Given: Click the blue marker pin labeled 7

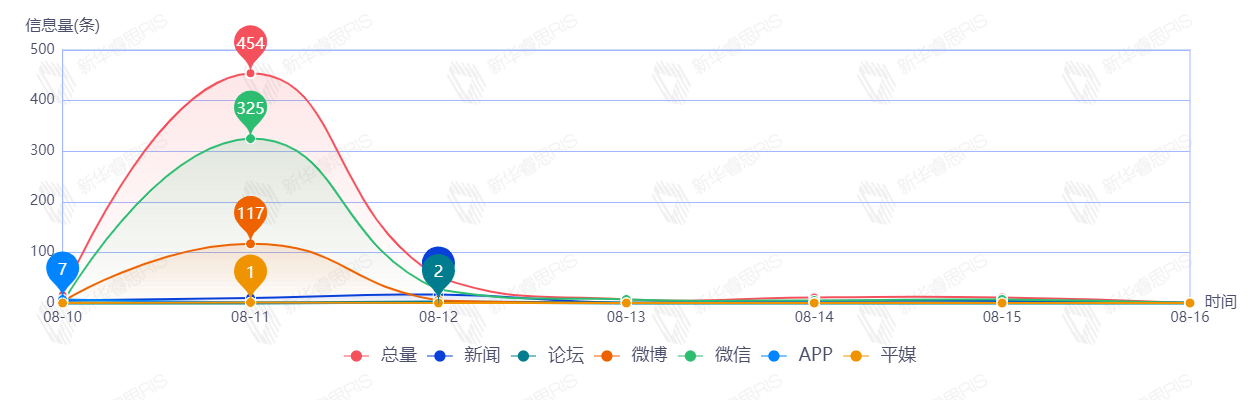Looking at the screenshot, I should pos(62,269).
